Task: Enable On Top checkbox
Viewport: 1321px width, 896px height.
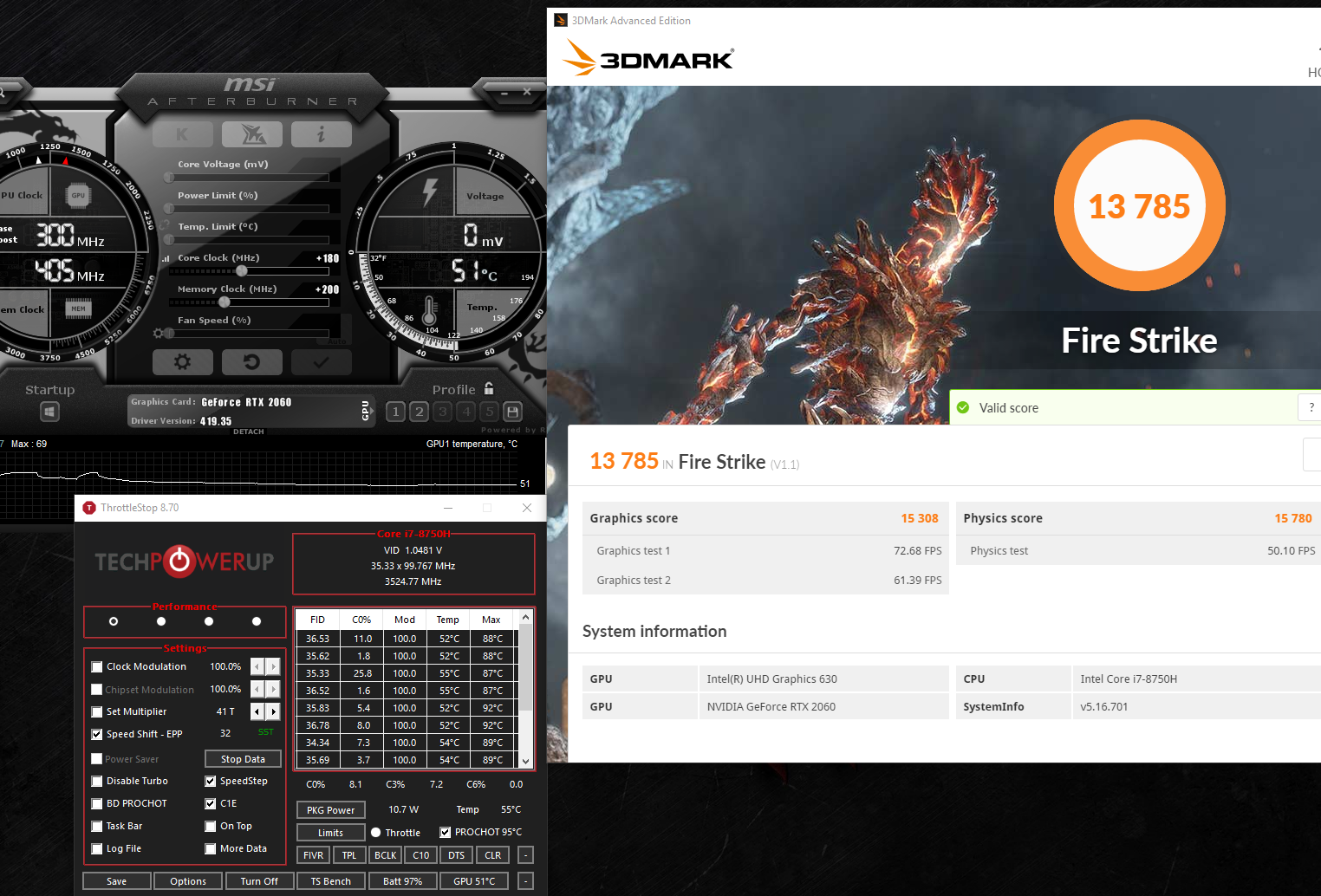Action: 211,826
